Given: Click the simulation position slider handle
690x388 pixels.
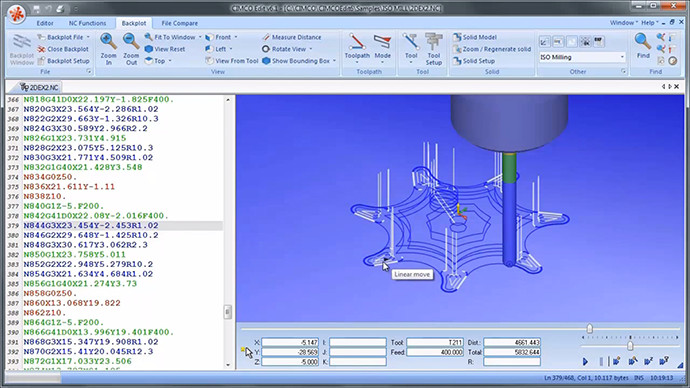Looking at the screenshot, I should (x=590, y=328).
